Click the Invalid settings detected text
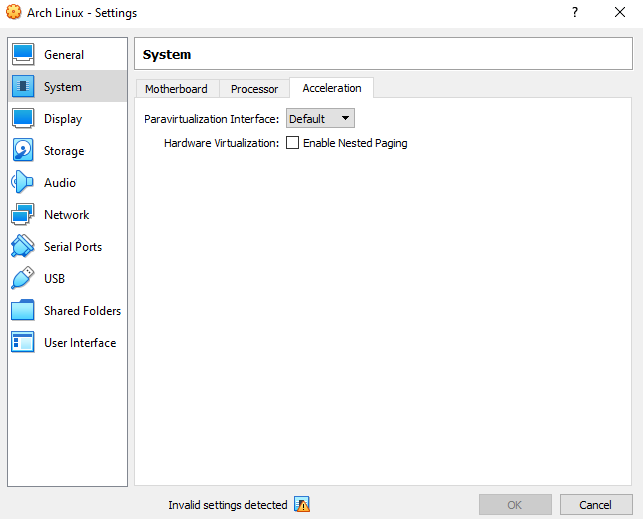 228,505
